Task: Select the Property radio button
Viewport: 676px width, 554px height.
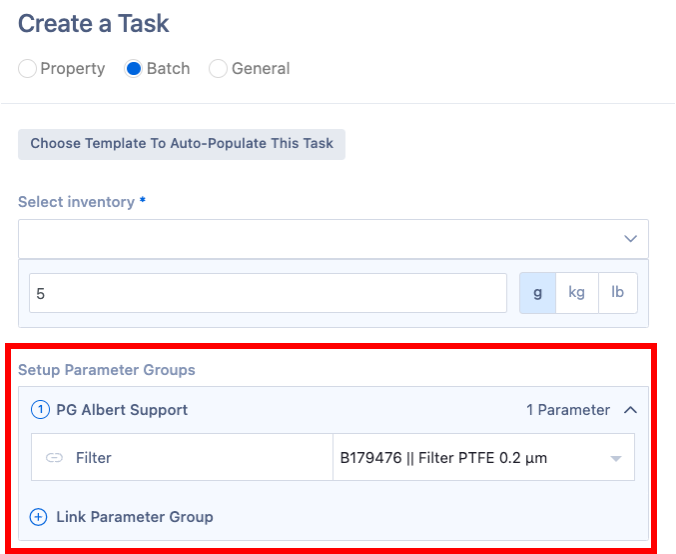Action: [x=28, y=69]
